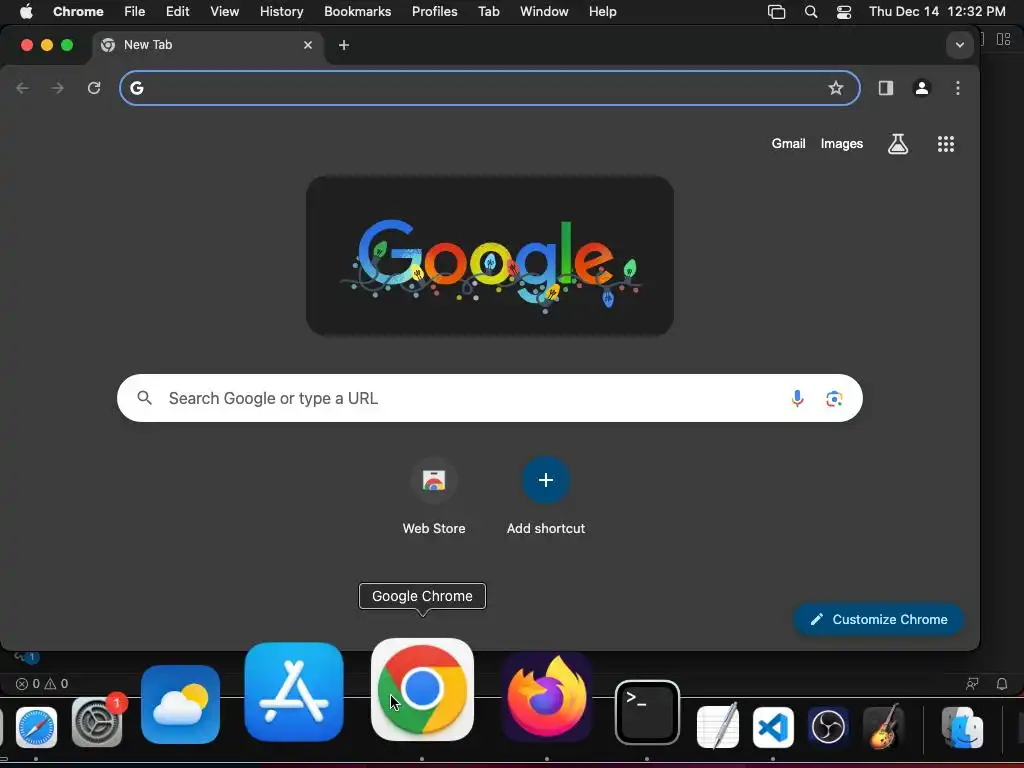
Task: Open Control Center in menu bar
Action: click(844, 12)
